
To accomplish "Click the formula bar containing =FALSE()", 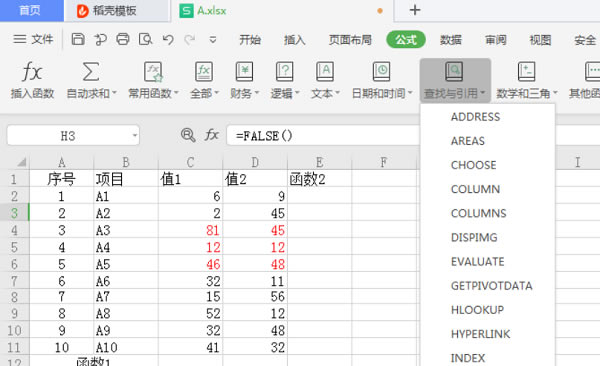I will click(x=323, y=136).
